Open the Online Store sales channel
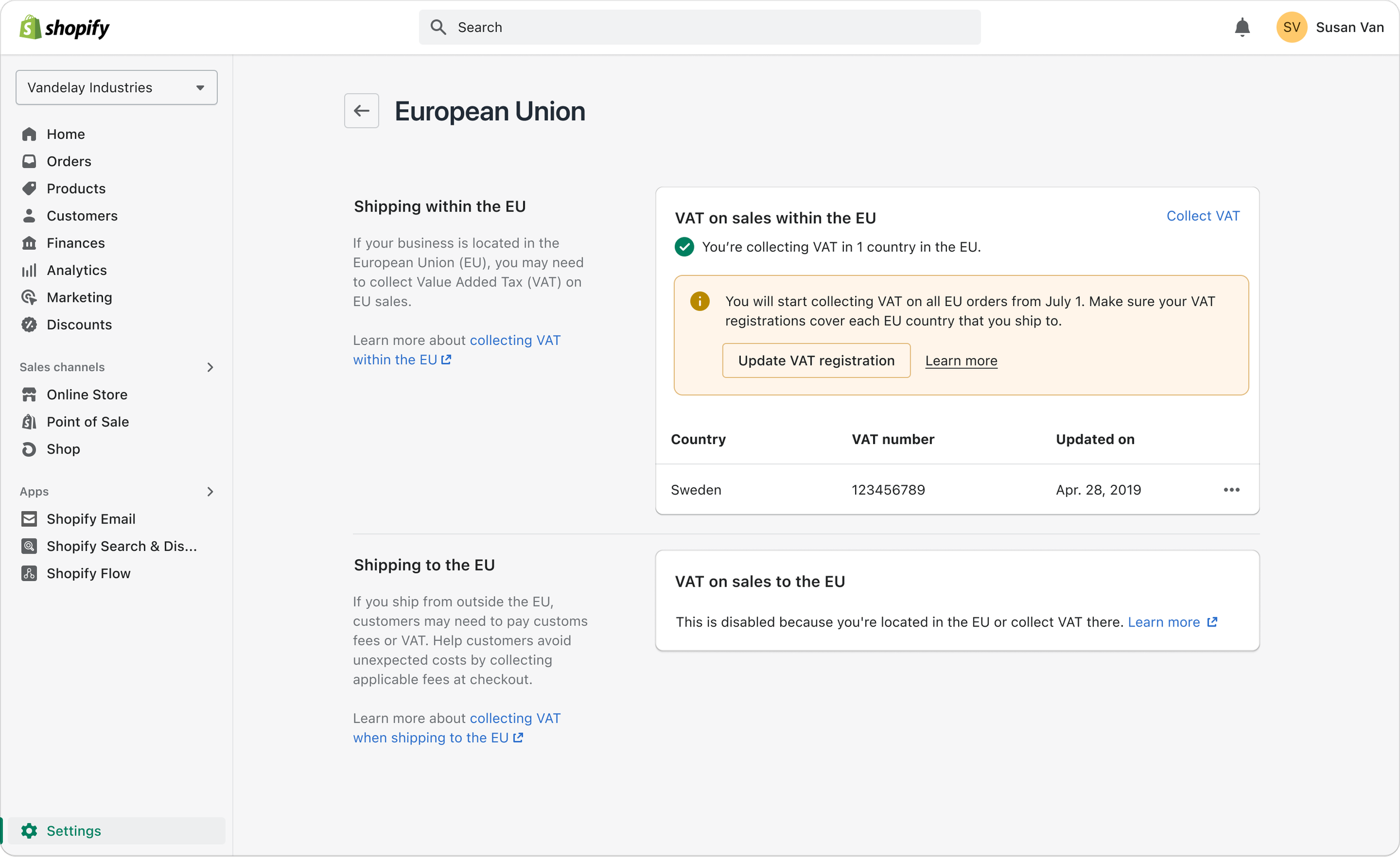 pos(87,394)
